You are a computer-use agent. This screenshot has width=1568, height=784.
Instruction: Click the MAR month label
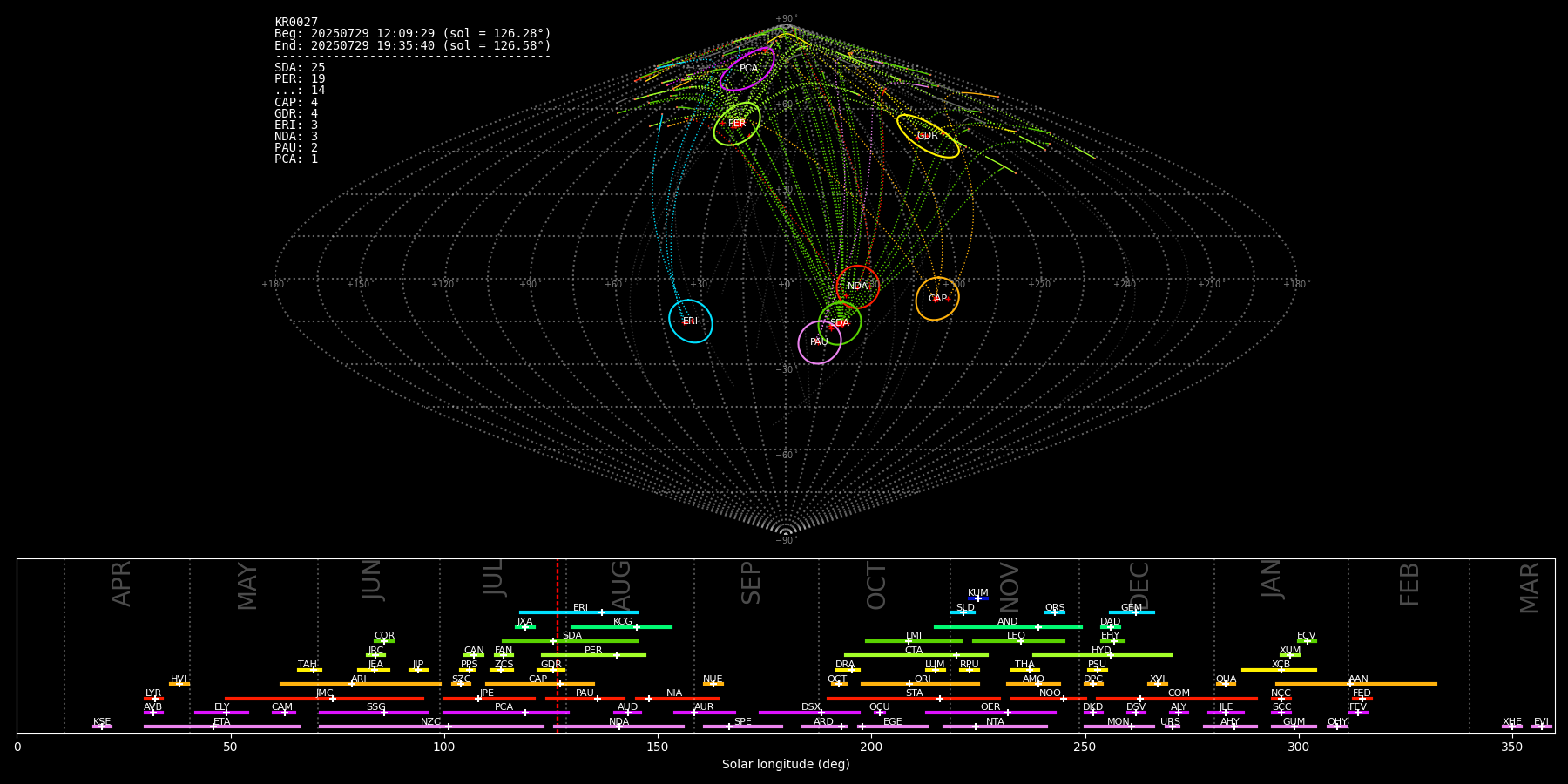1530,588
